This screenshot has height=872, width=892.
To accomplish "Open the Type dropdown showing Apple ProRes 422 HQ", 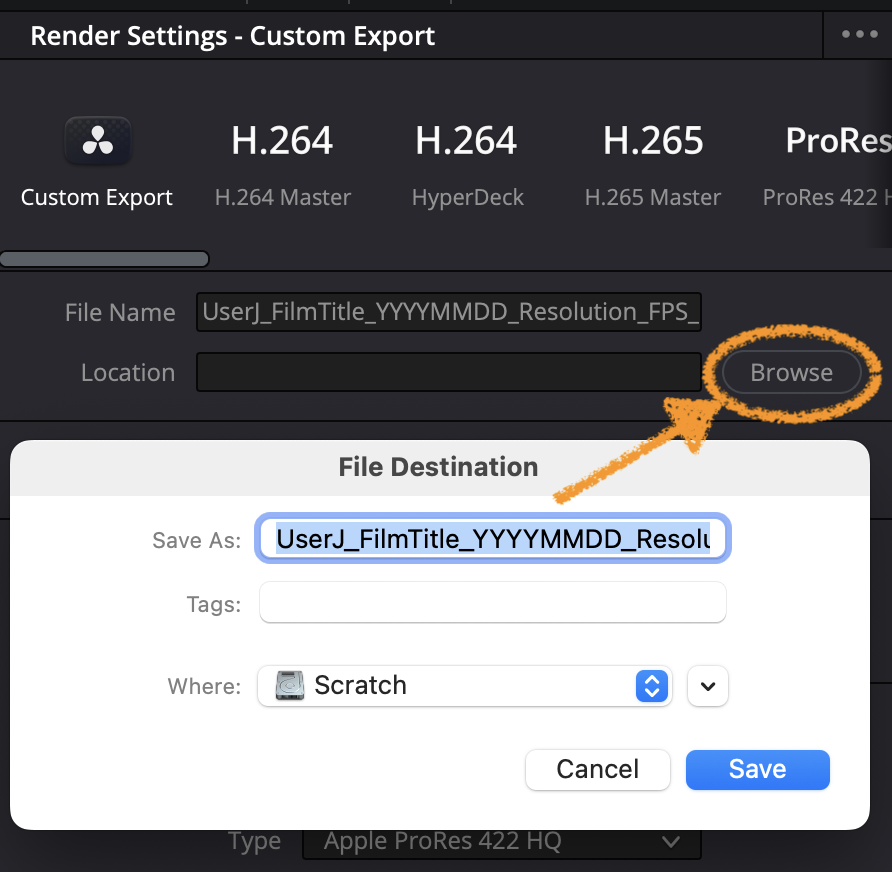I will [x=501, y=842].
